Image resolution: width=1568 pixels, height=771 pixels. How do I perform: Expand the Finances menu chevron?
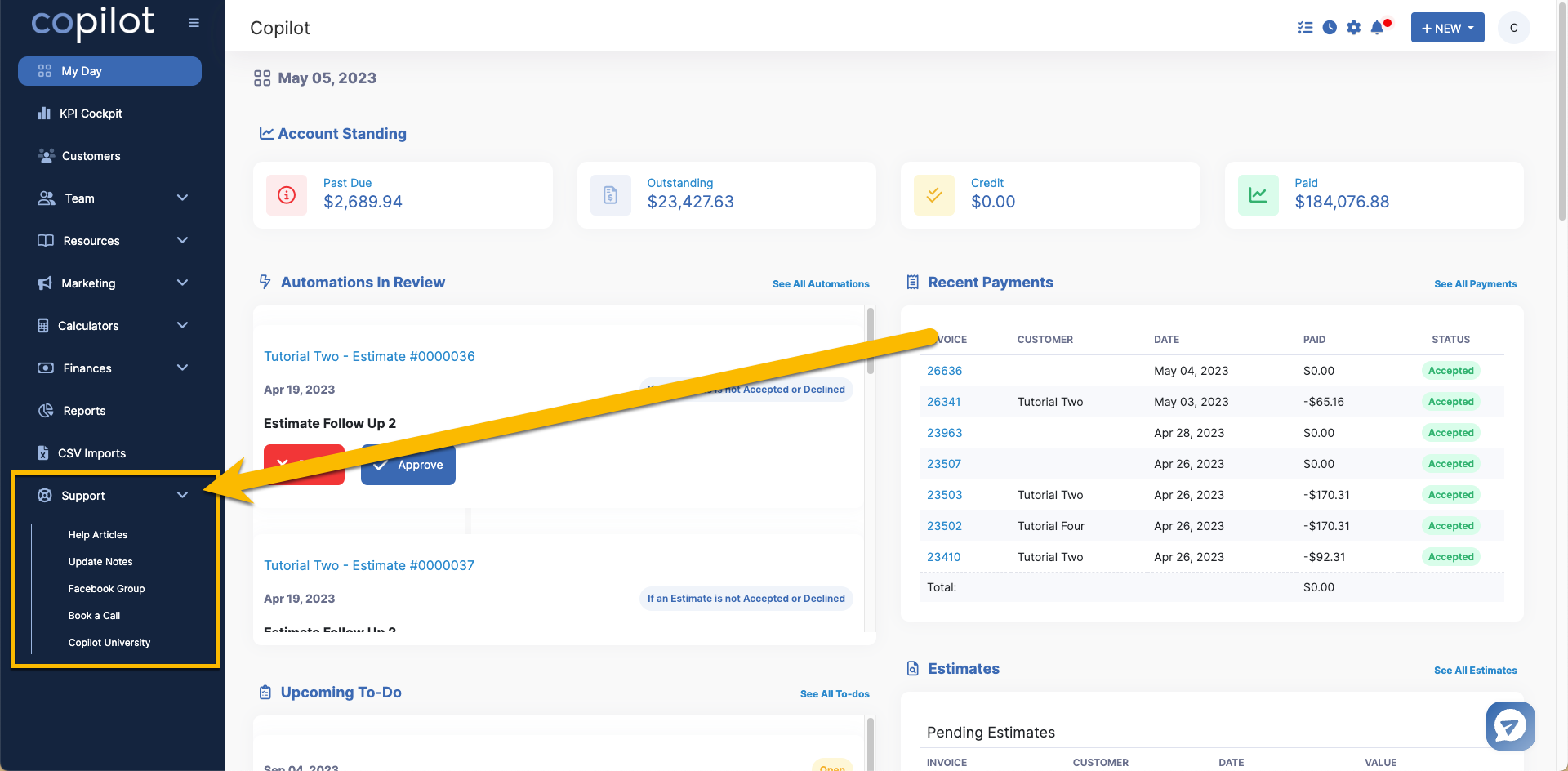click(x=182, y=368)
